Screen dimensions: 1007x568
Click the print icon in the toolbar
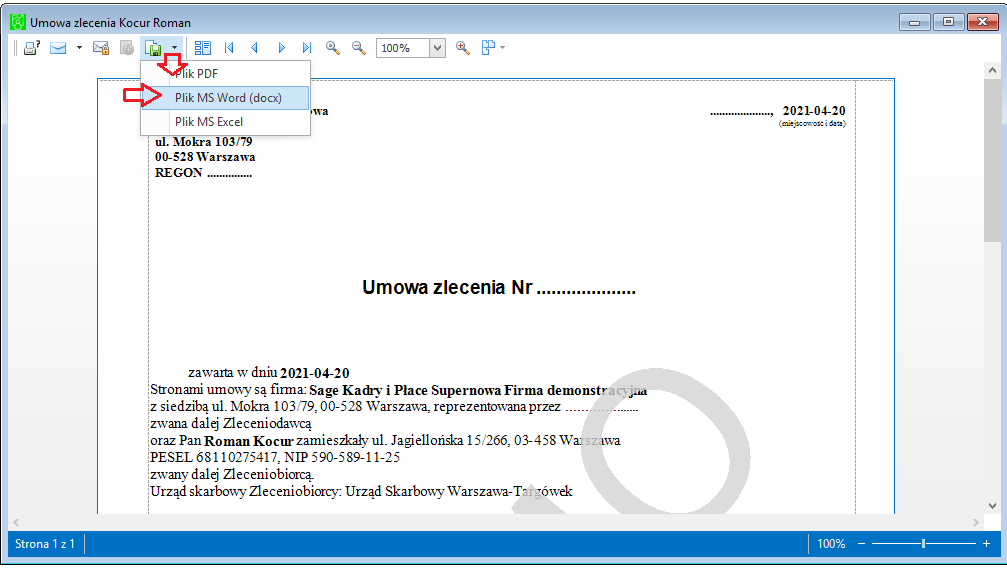pos(32,48)
